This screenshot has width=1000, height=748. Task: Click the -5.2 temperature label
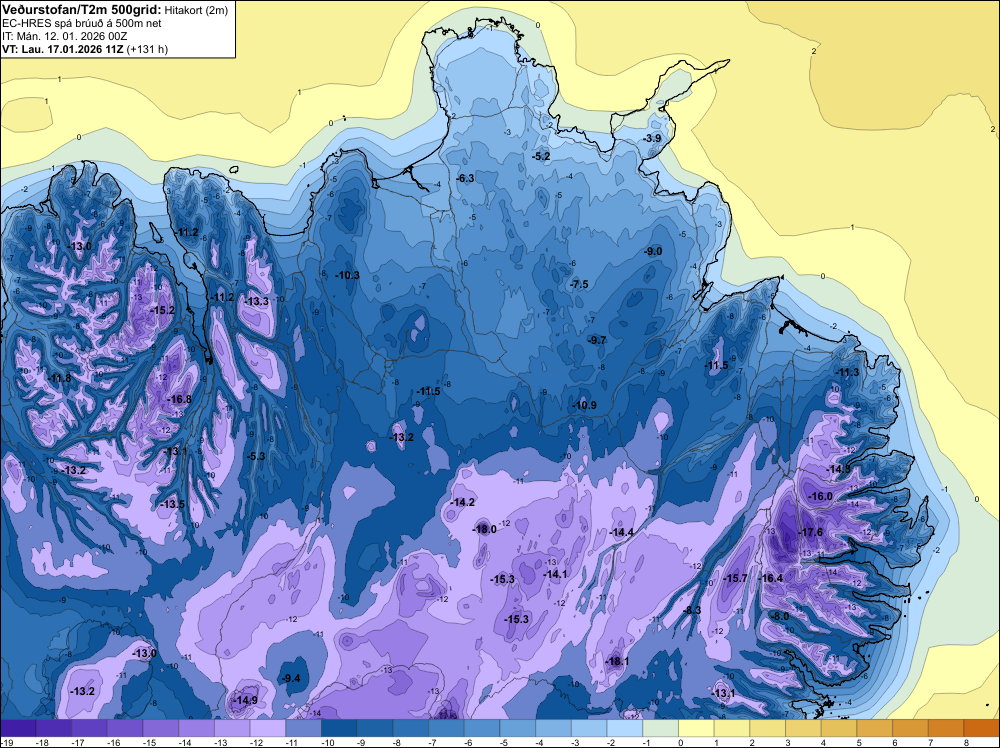tap(541, 156)
